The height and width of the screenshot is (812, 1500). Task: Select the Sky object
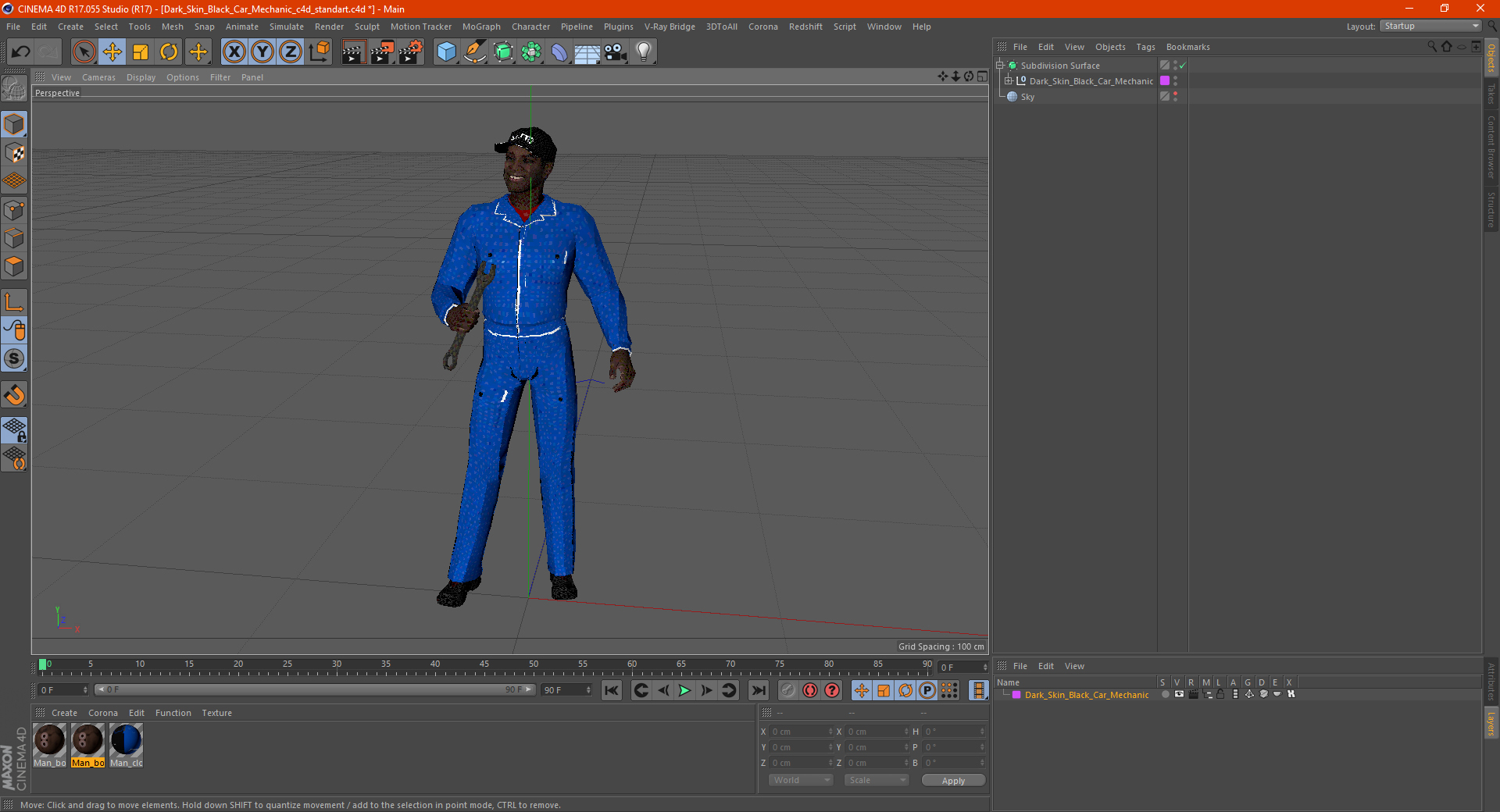[x=1027, y=97]
